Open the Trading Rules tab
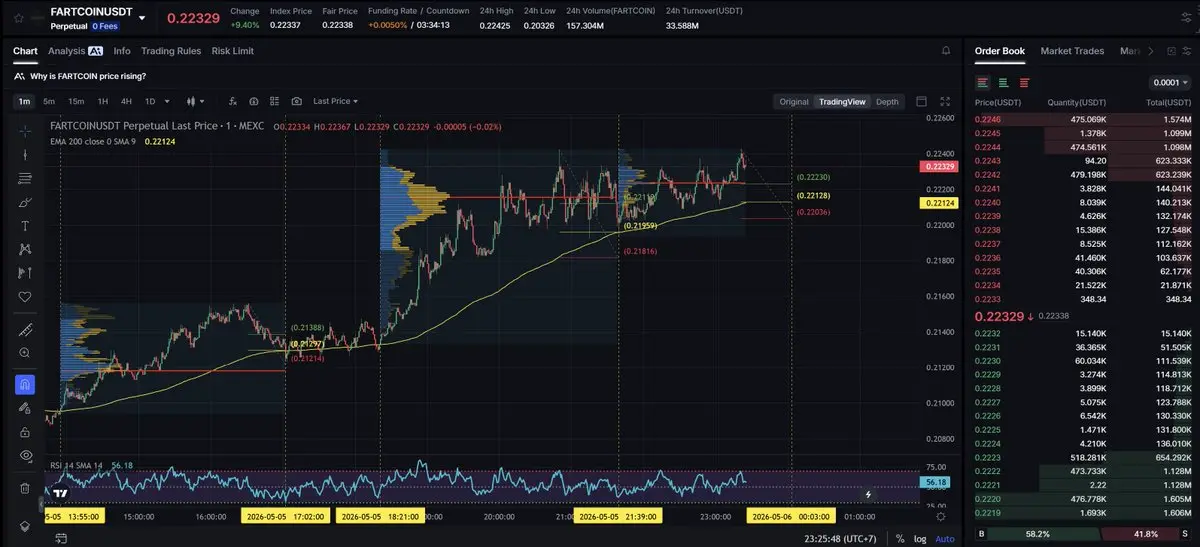The height and width of the screenshot is (547, 1200). pos(171,51)
